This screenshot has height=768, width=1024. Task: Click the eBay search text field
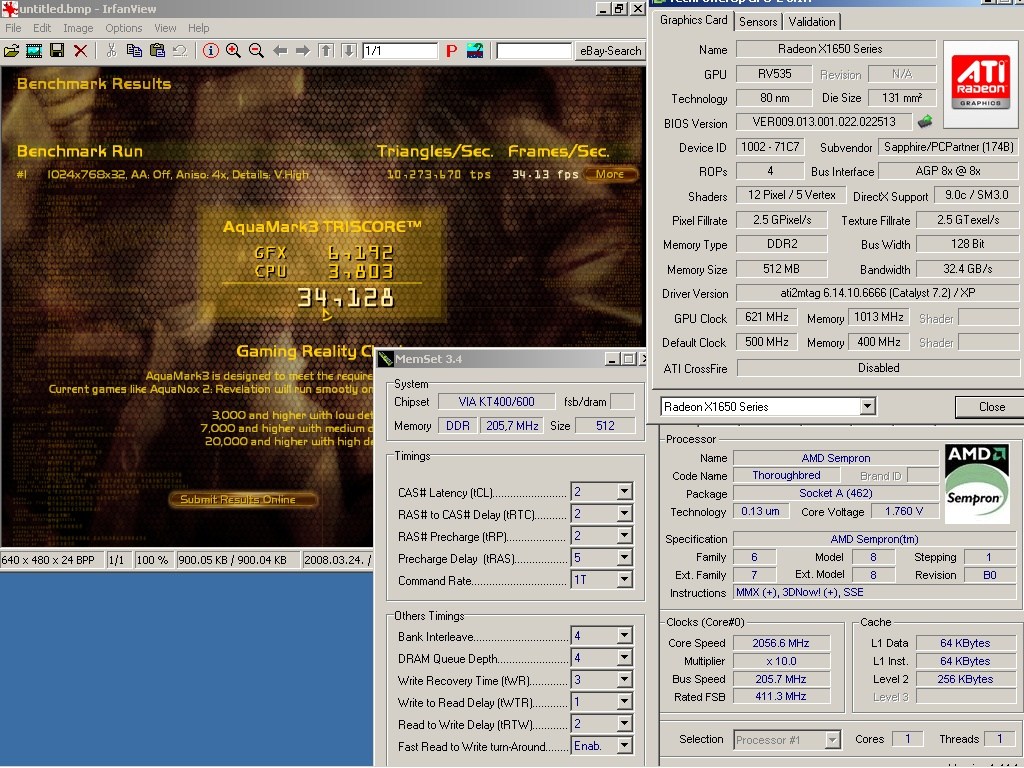tap(534, 51)
